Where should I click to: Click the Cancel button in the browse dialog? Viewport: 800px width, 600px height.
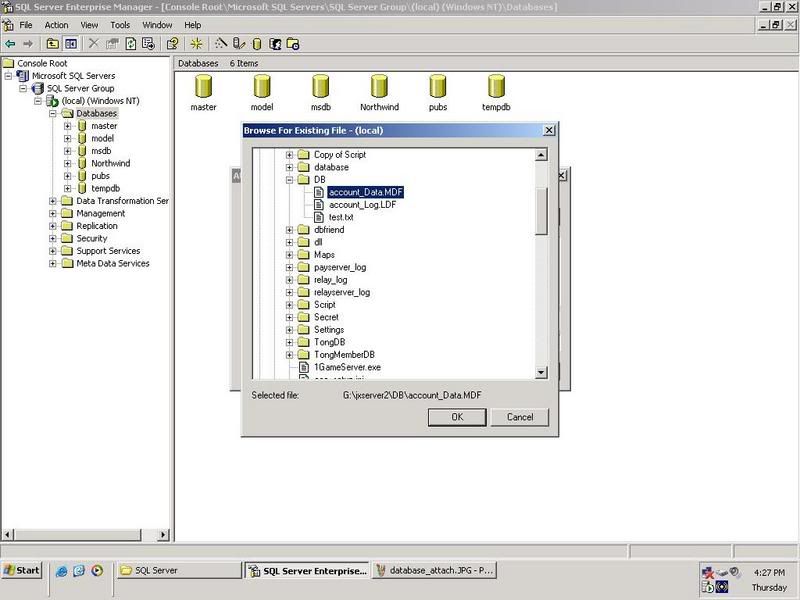pyautogui.click(x=520, y=417)
